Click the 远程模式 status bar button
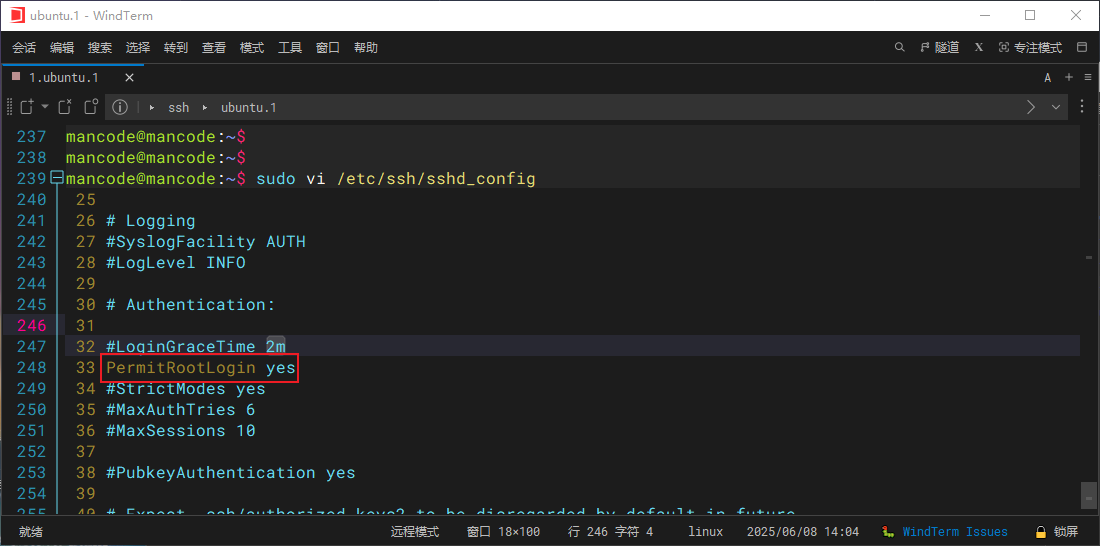This screenshot has width=1100, height=546. (x=414, y=532)
